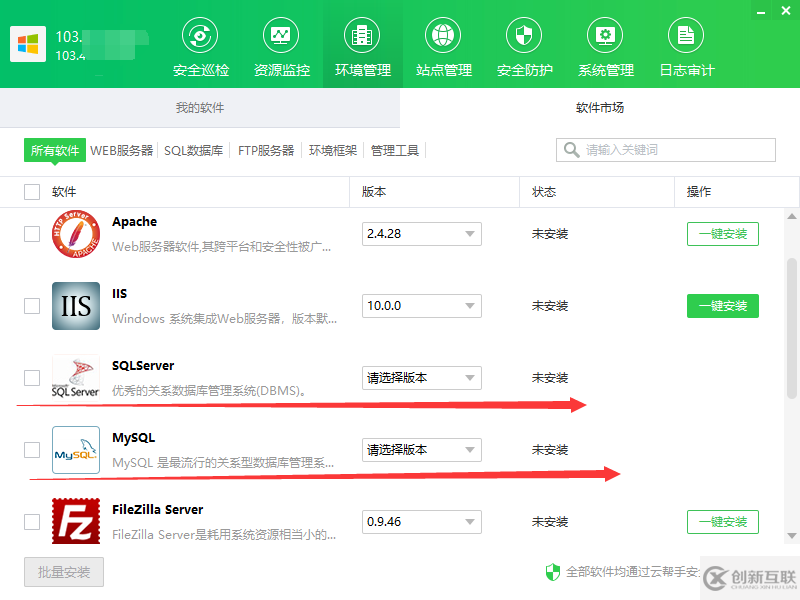Click the Apache software name

pos(135,221)
